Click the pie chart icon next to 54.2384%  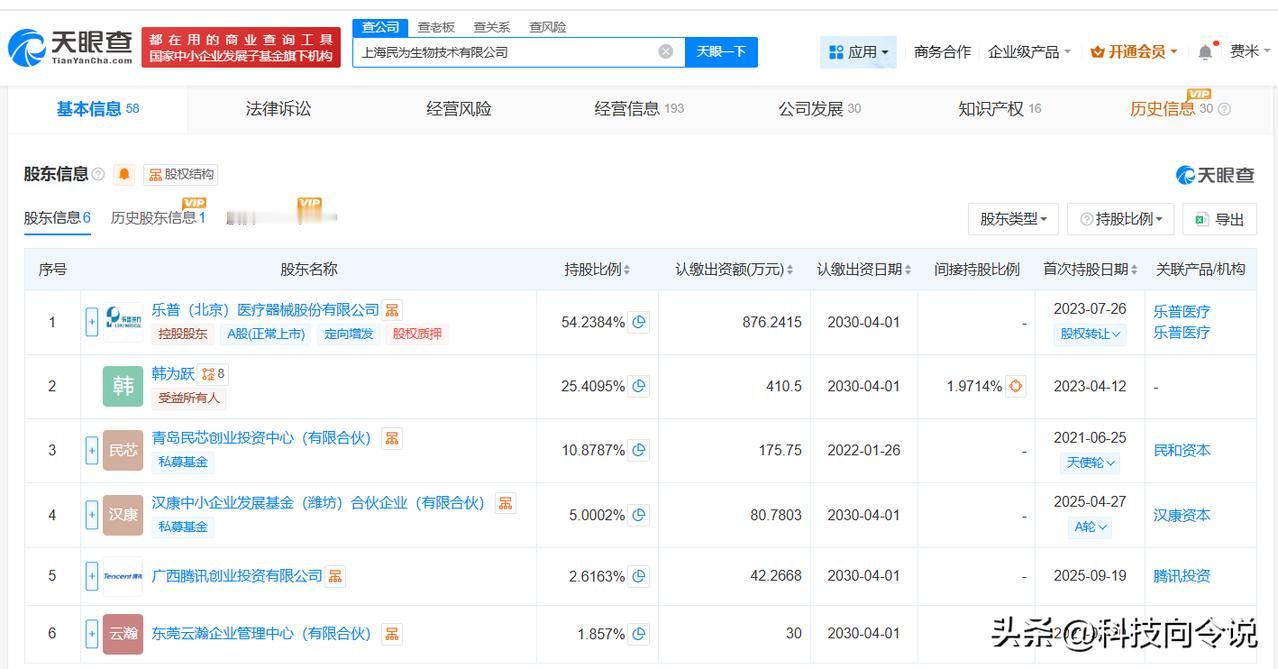click(639, 322)
